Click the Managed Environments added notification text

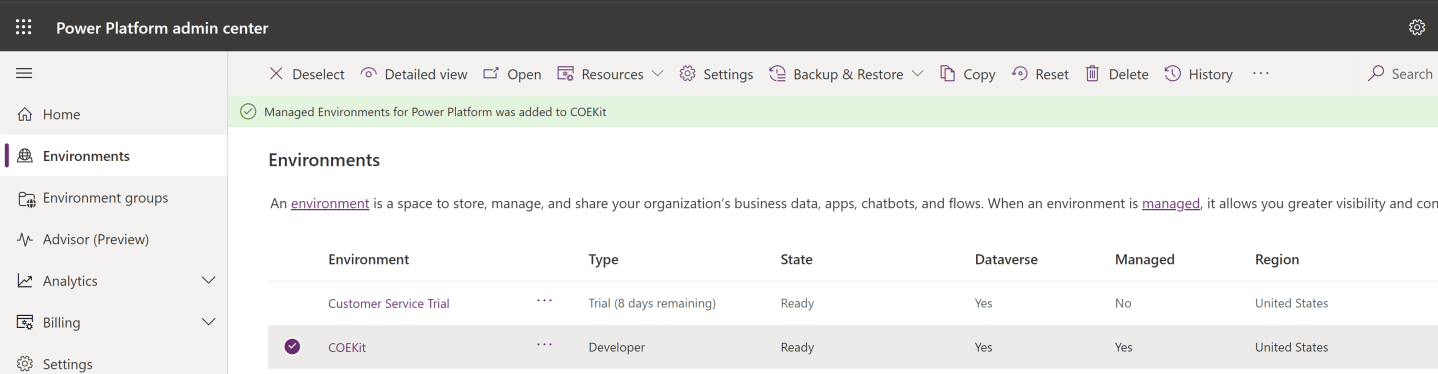click(x=435, y=112)
